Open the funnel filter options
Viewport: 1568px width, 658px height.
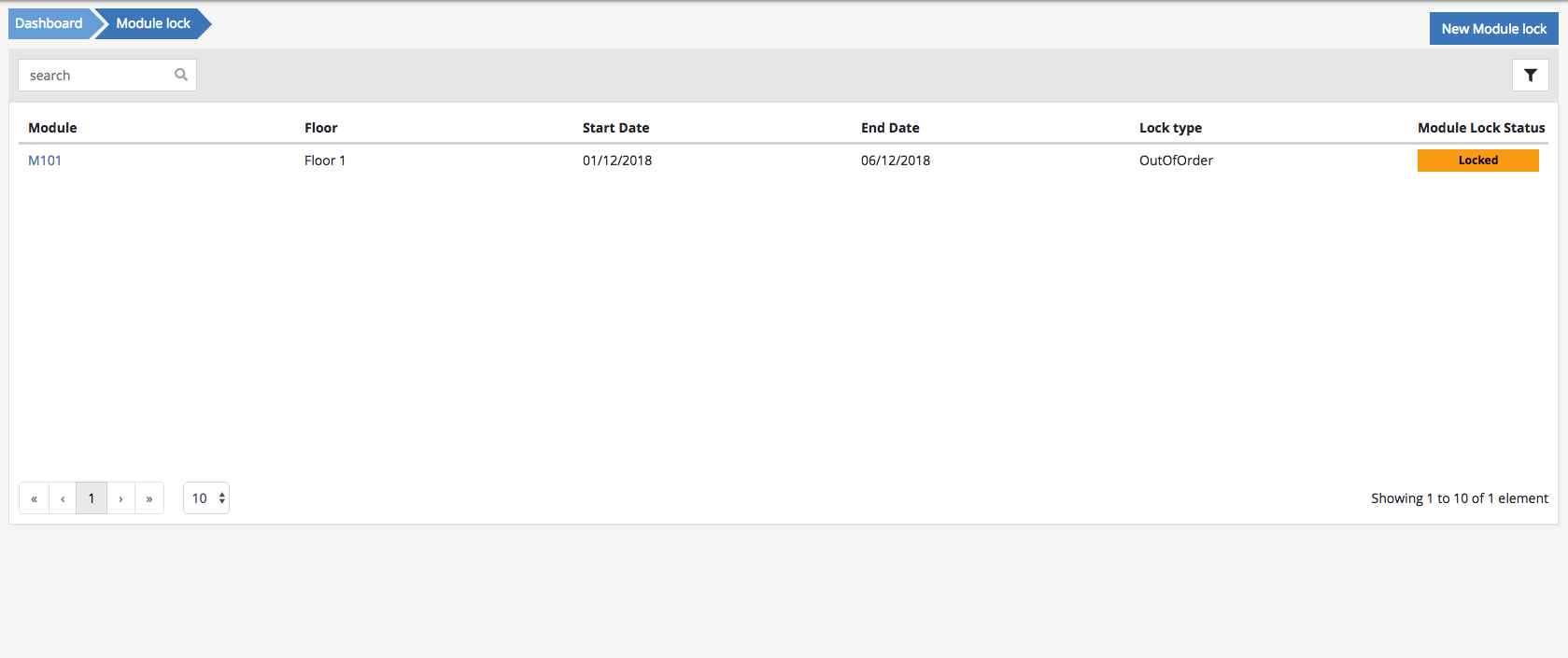click(x=1530, y=76)
